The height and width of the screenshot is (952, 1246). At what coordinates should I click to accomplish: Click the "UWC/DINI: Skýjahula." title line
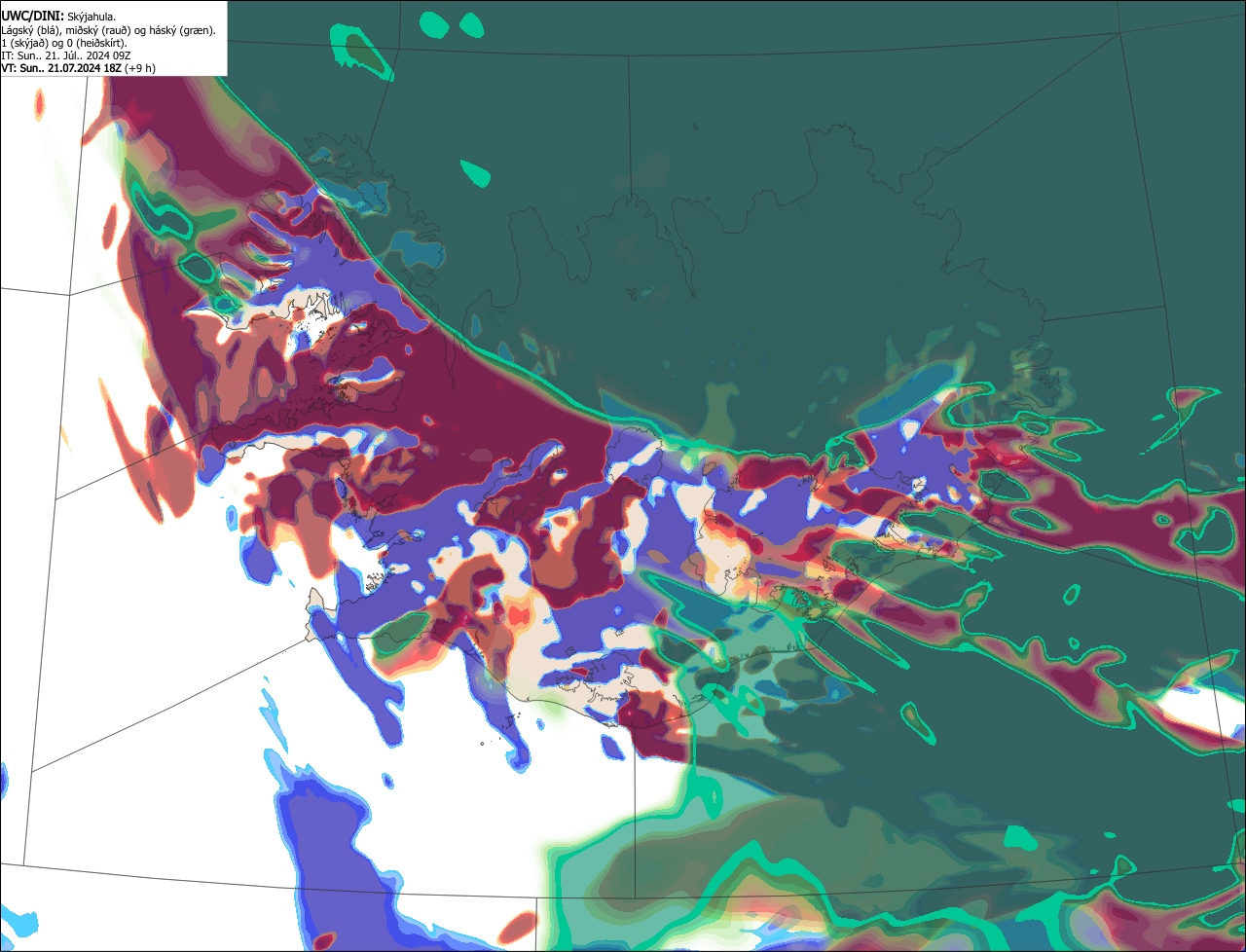pos(59,17)
